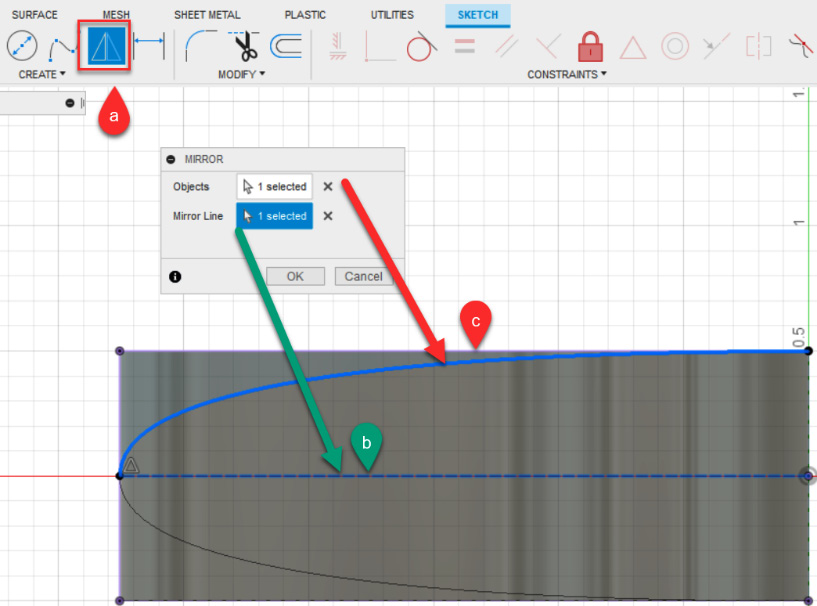817x606 pixels.
Task: Confirm mirror with OK button
Action: 295,276
